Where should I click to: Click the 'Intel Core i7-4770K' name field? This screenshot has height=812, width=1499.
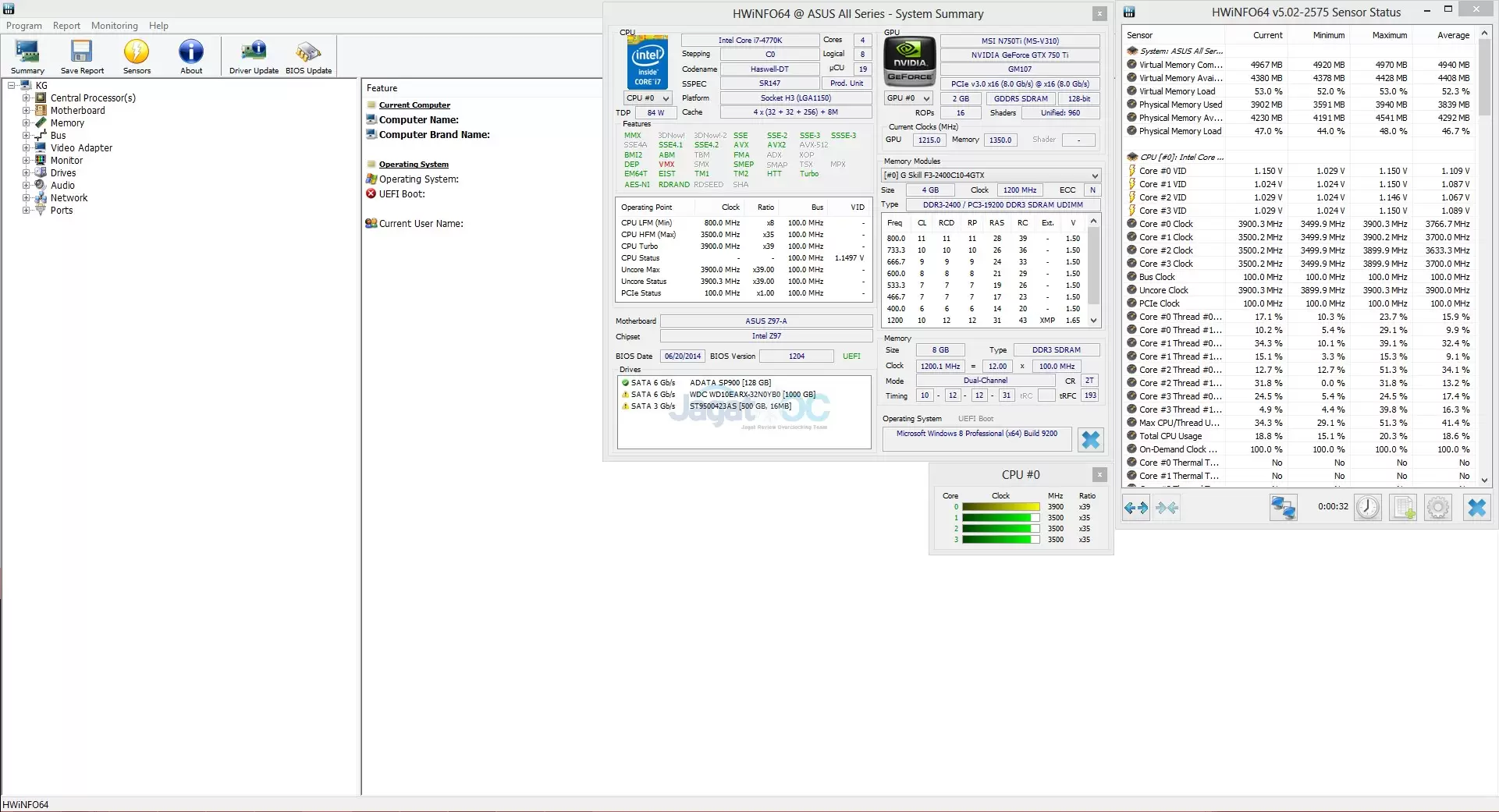pos(750,41)
